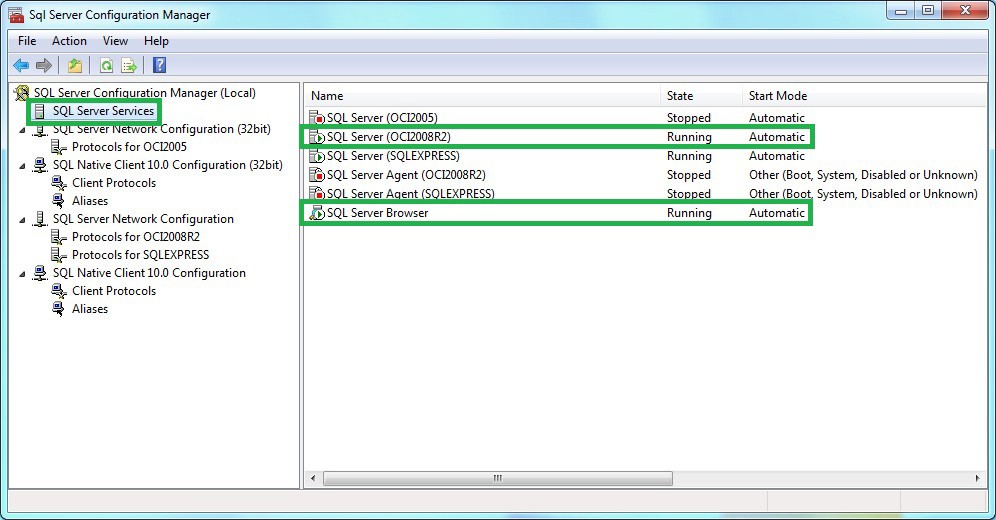Click Running state of SQL Server Browser
This screenshot has height=520, width=996.
(689, 213)
